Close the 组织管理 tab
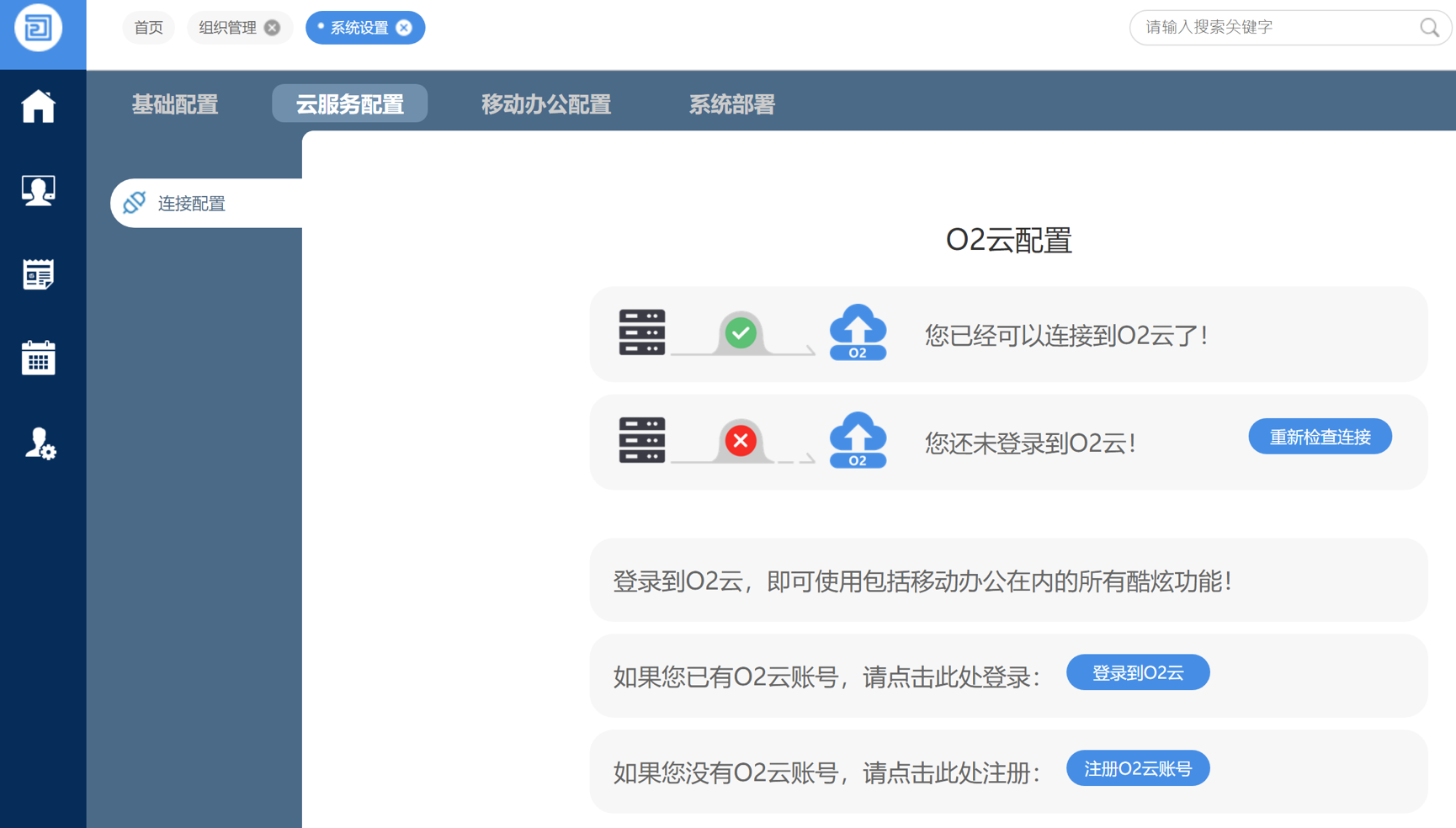Screen dimensions: 1456x828 tap(273, 28)
